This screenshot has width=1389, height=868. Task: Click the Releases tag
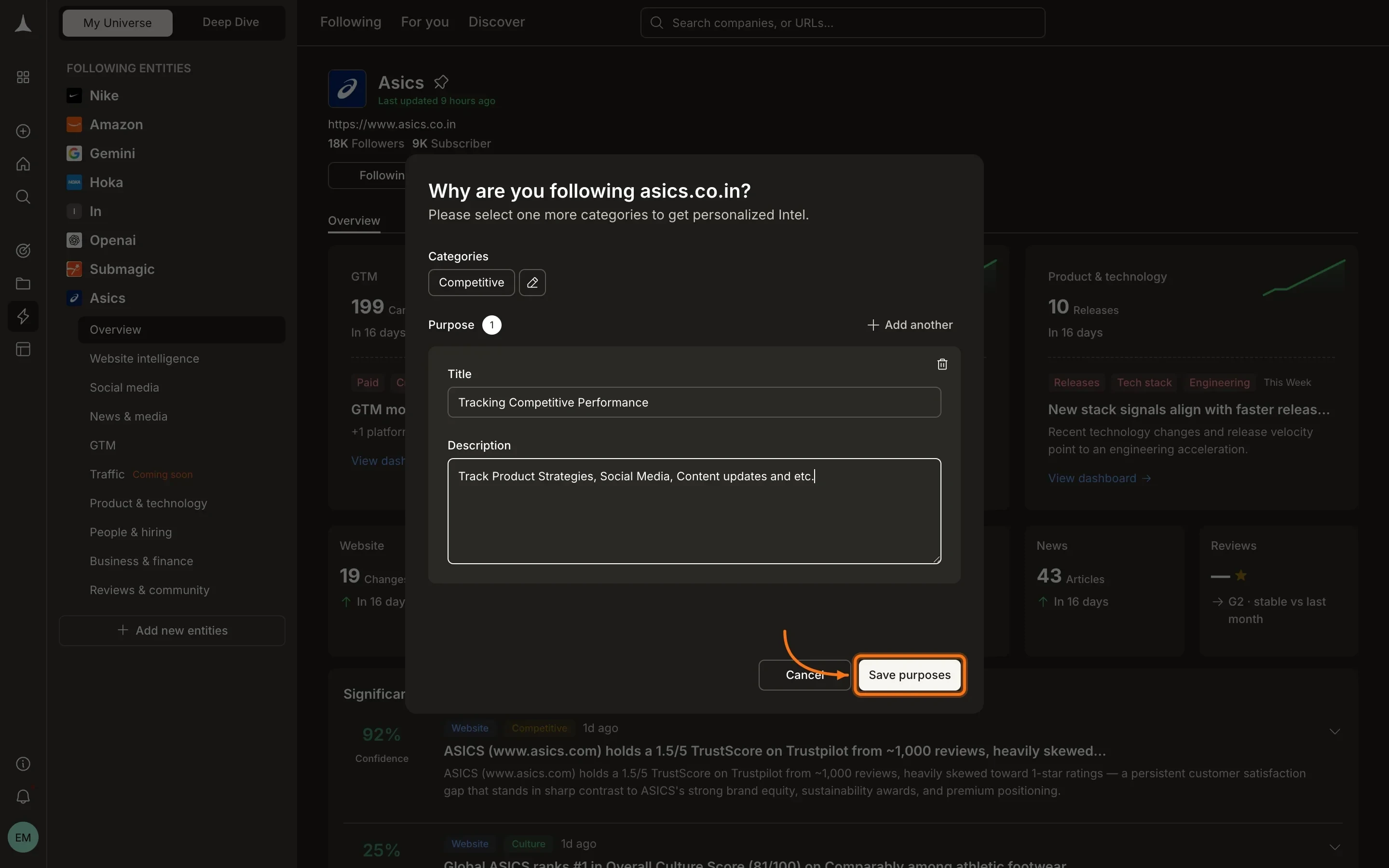(1076, 382)
